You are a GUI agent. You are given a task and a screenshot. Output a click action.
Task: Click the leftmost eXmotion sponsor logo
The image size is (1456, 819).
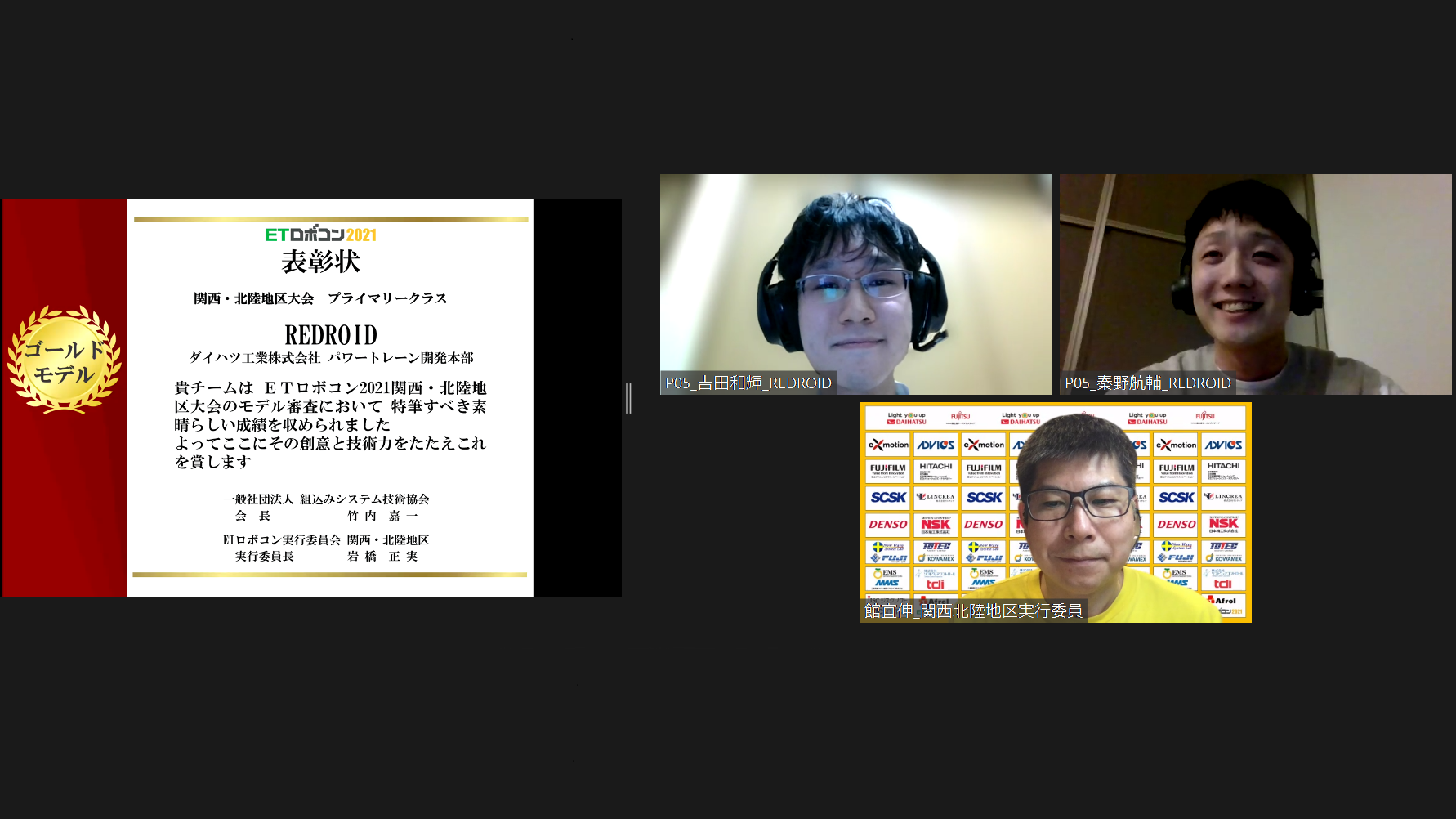888,445
